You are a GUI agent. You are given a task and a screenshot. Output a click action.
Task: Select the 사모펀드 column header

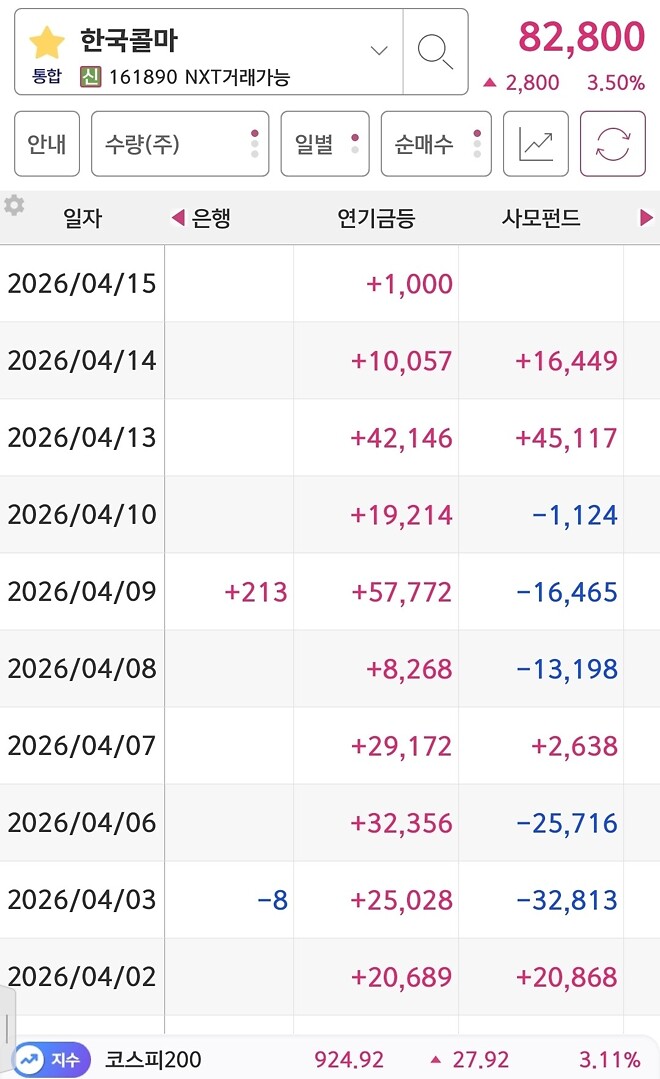540,217
